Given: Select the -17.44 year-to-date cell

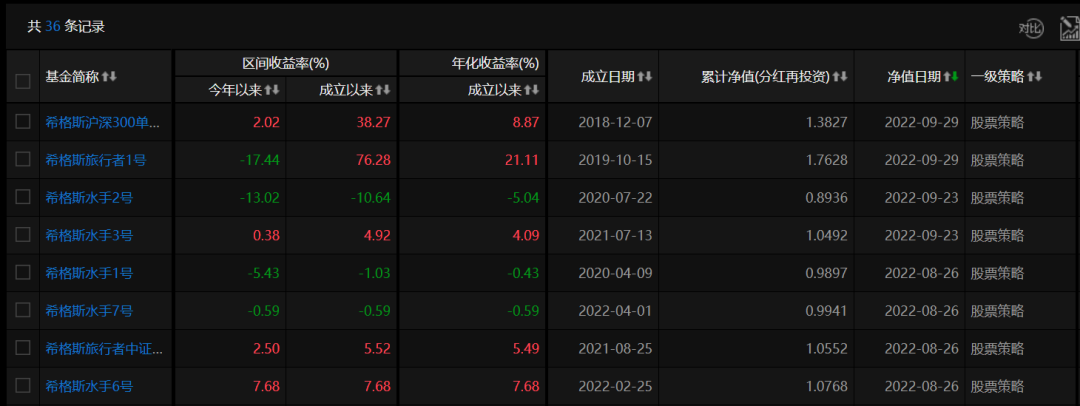Looking at the screenshot, I should point(260,161).
